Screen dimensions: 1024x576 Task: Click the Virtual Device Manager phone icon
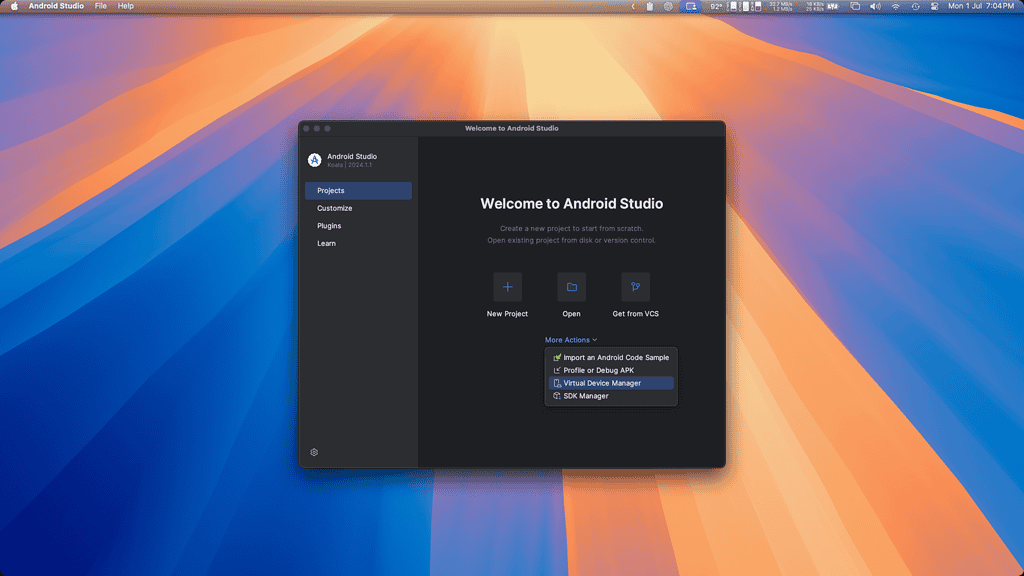pyautogui.click(x=557, y=383)
